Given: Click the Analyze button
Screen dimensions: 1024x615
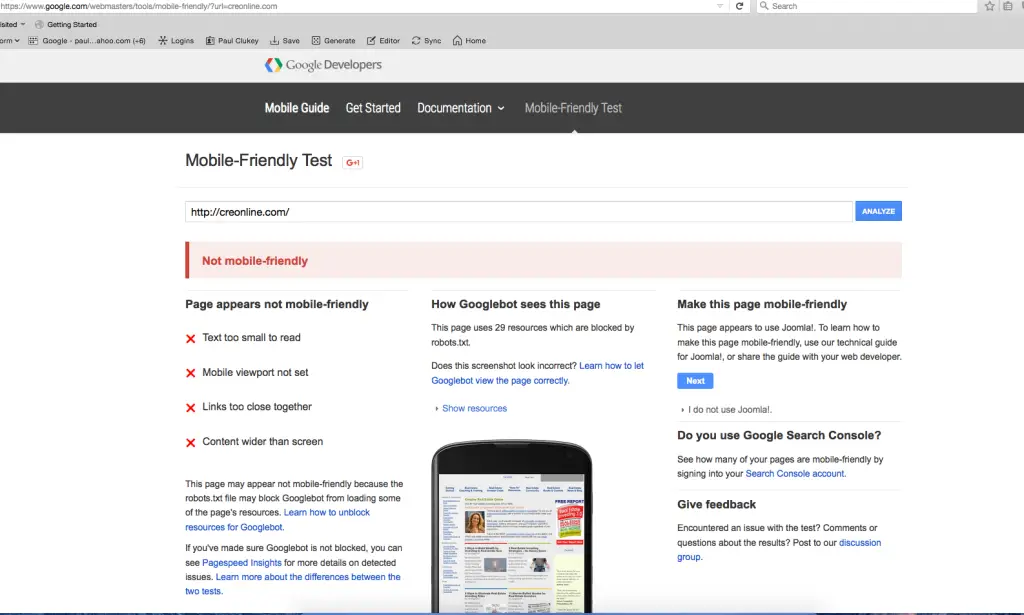Looking at the screenshot, I should click(x=878, y=211).
